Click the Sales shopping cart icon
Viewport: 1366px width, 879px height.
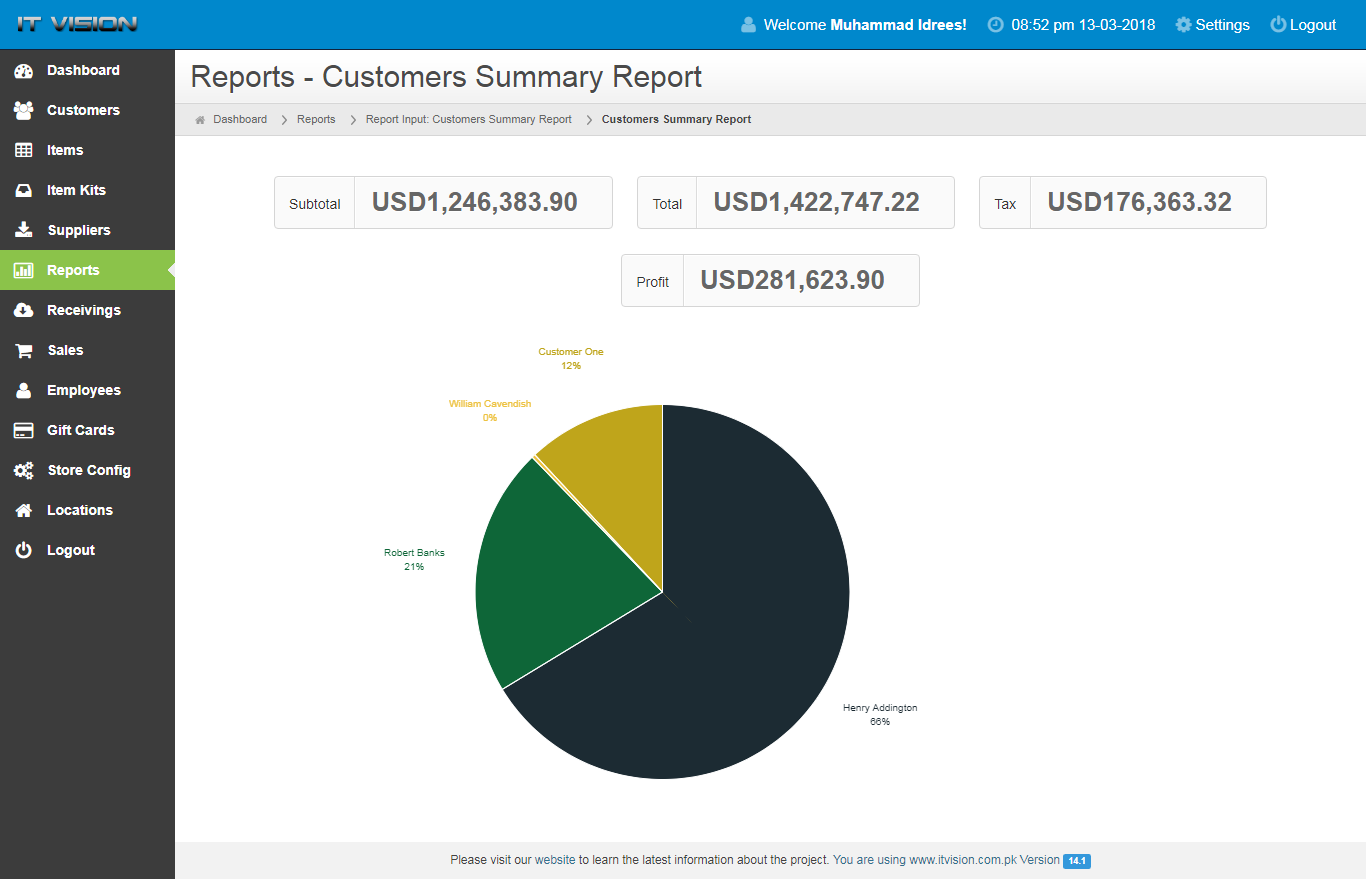coord(23,351)
